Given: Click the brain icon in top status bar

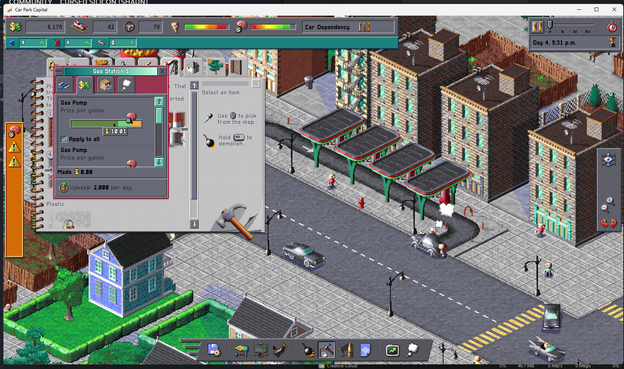Looking at the screenshot, I should (241, 27).
